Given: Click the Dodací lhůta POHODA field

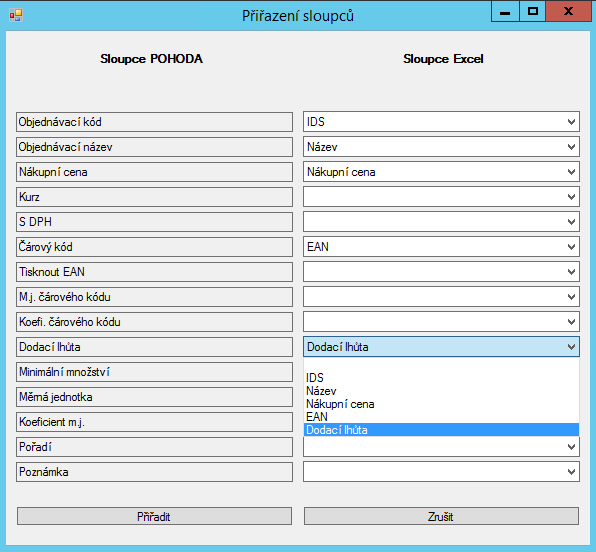Looking at the screenshot, I should (154, 347).
